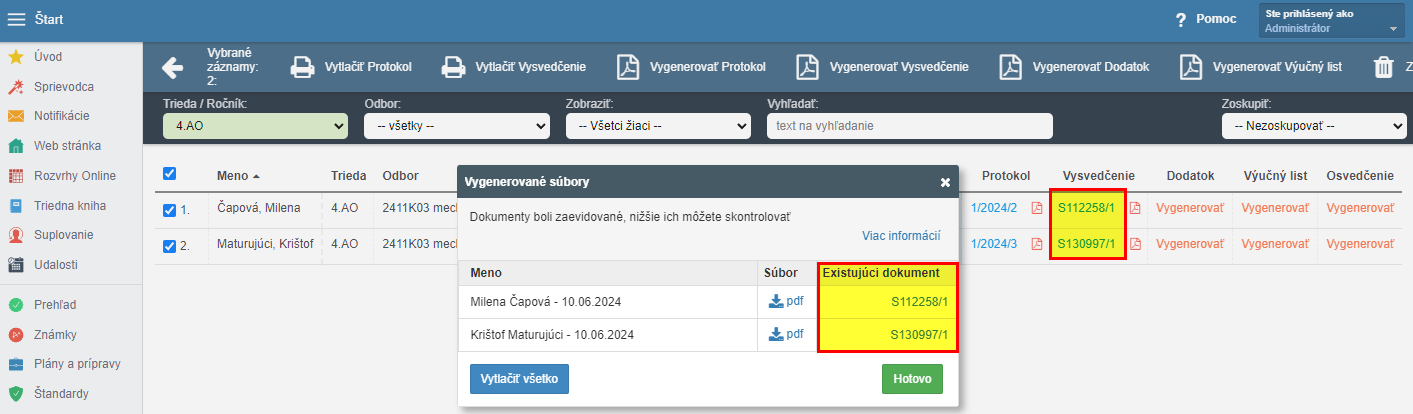Uncheck the checkbox for Čapová, Milena
Viewport: 1413px width, 414px height.
pos(169,210)
